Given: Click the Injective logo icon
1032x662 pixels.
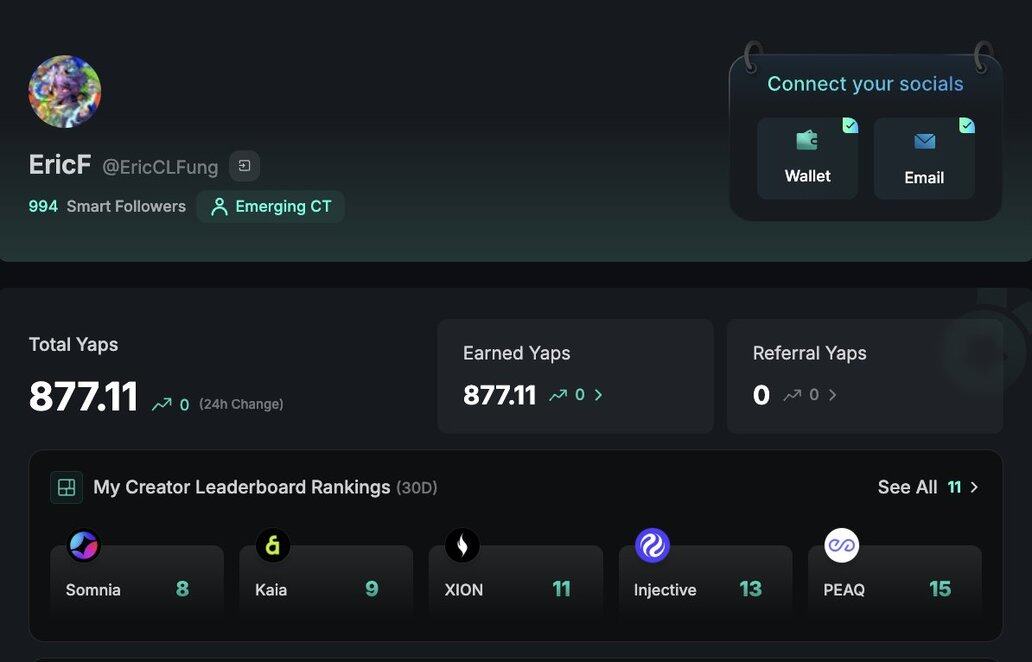Looking at the screenshot, I should click(652, 546).
